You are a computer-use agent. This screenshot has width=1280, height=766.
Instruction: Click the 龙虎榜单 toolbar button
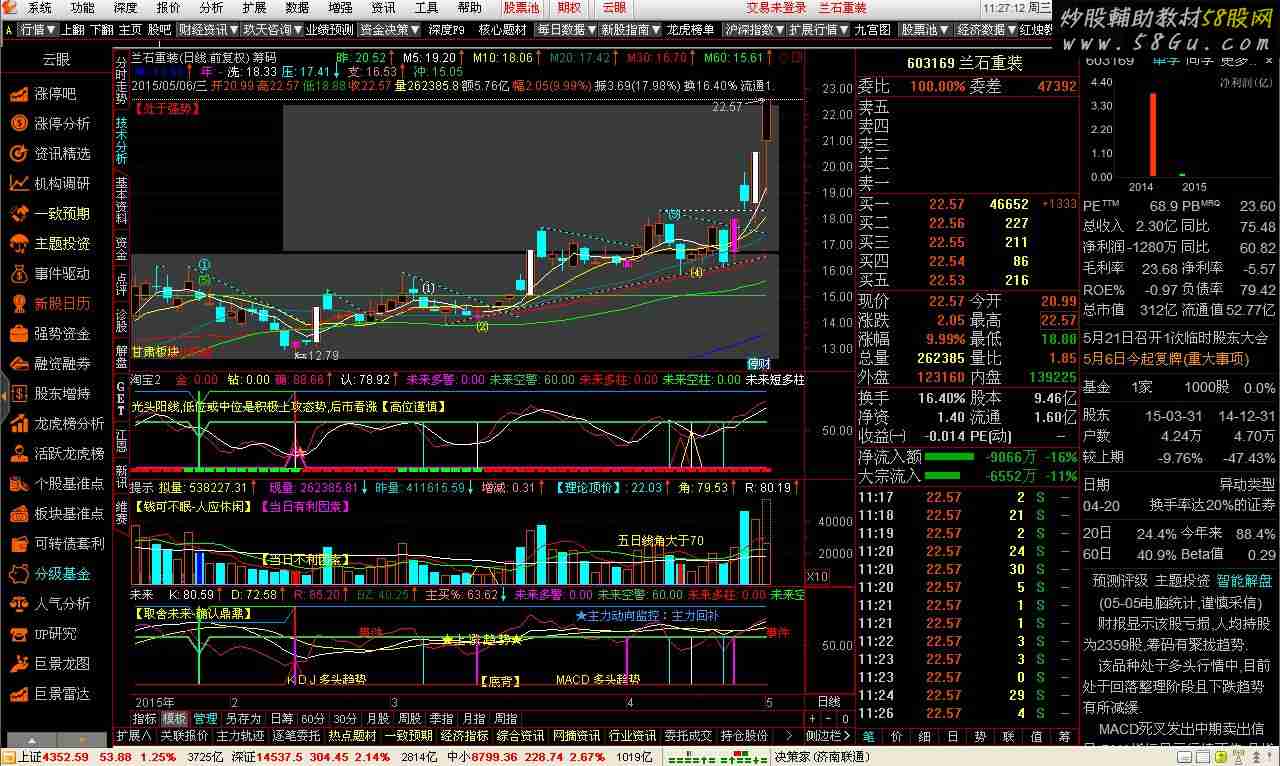(x=691, y=30)
